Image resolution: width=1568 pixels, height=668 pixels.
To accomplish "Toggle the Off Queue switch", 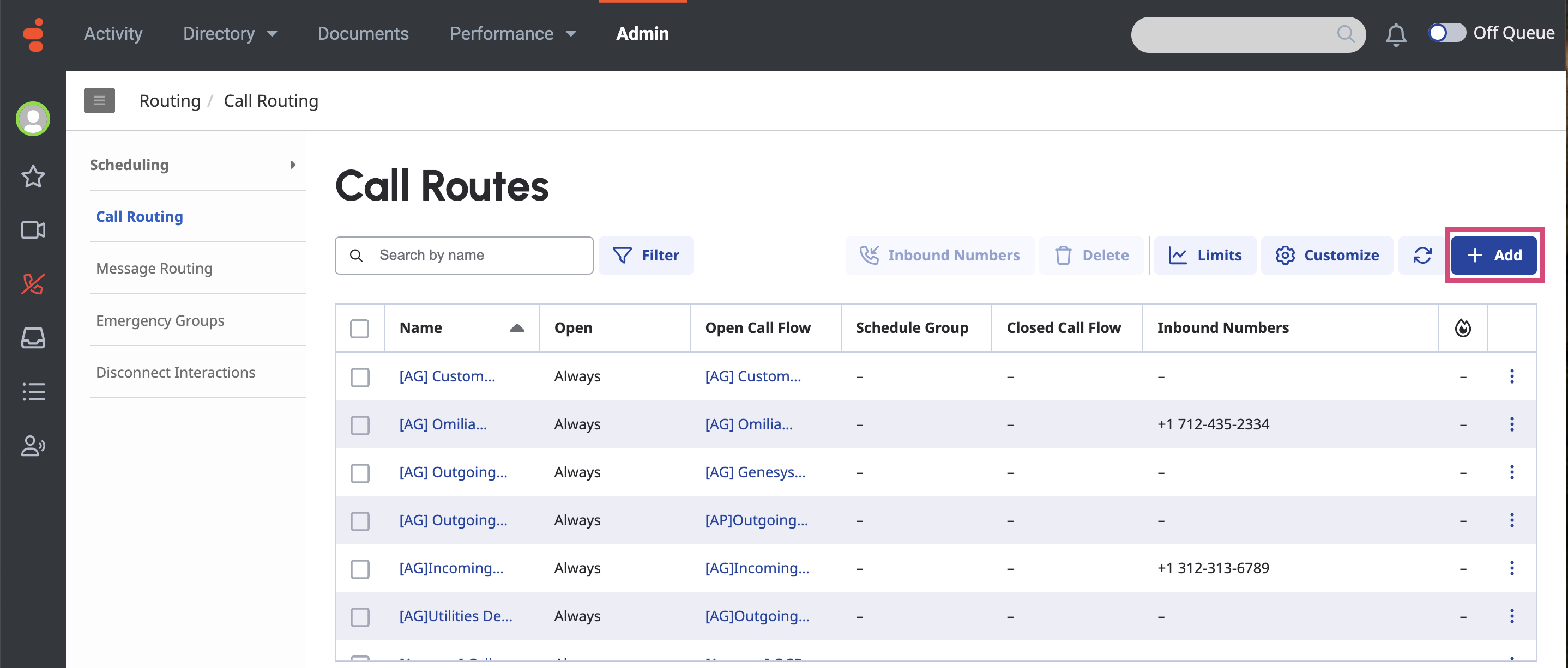I will [x=1447, y=33].
